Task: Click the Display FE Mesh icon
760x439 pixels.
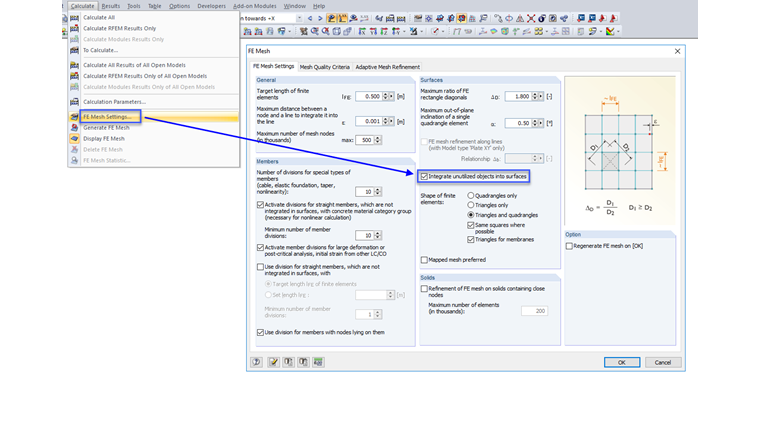Action: [x=74, y=139]
